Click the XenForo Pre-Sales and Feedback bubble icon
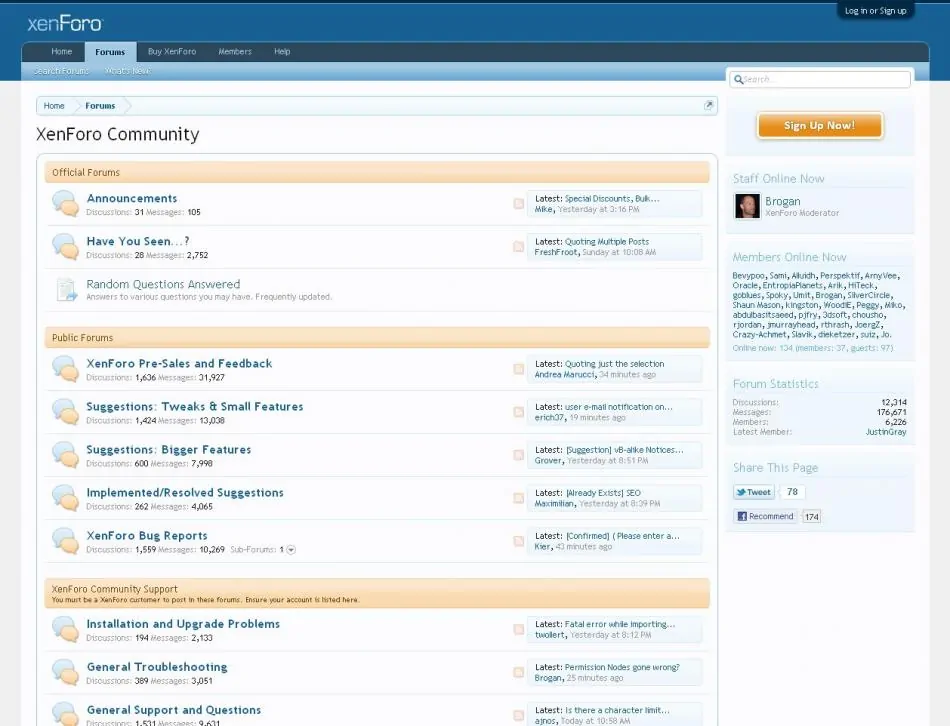950x726 pixels. (65, 369)
